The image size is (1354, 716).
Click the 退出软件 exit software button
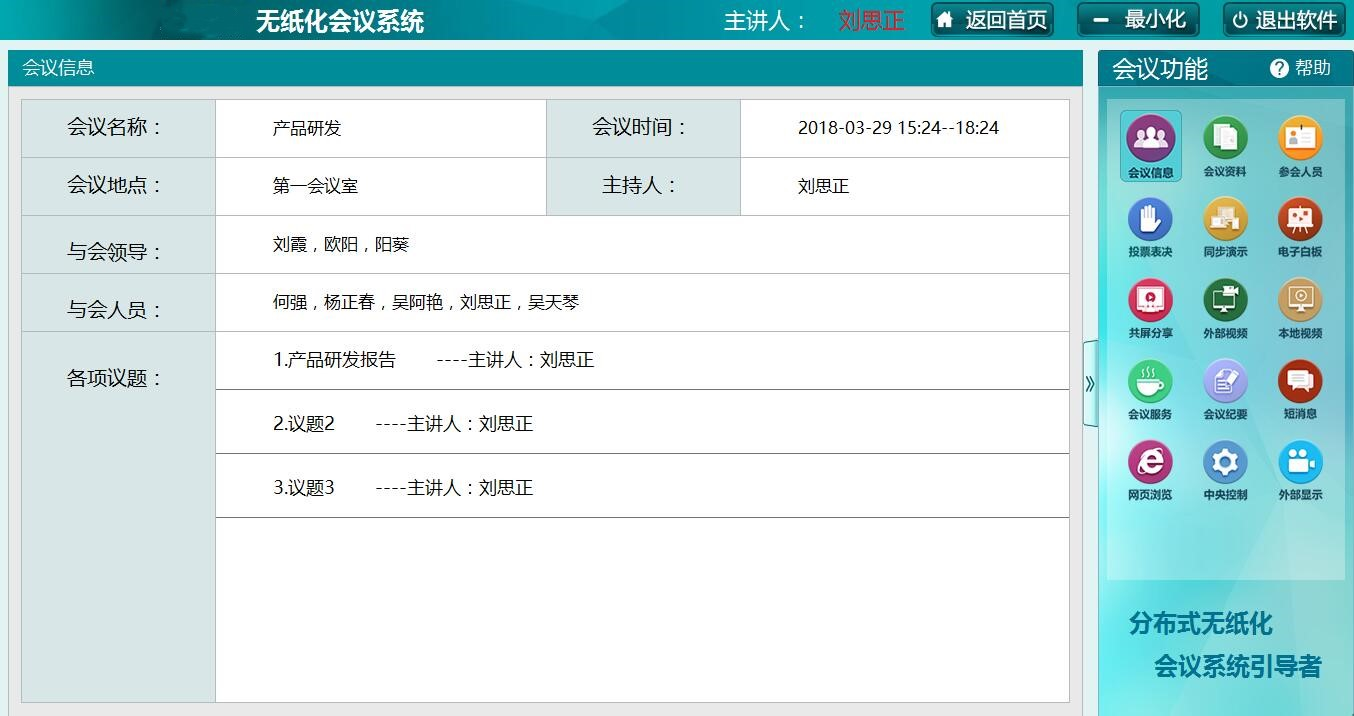tap(1284, 20)
